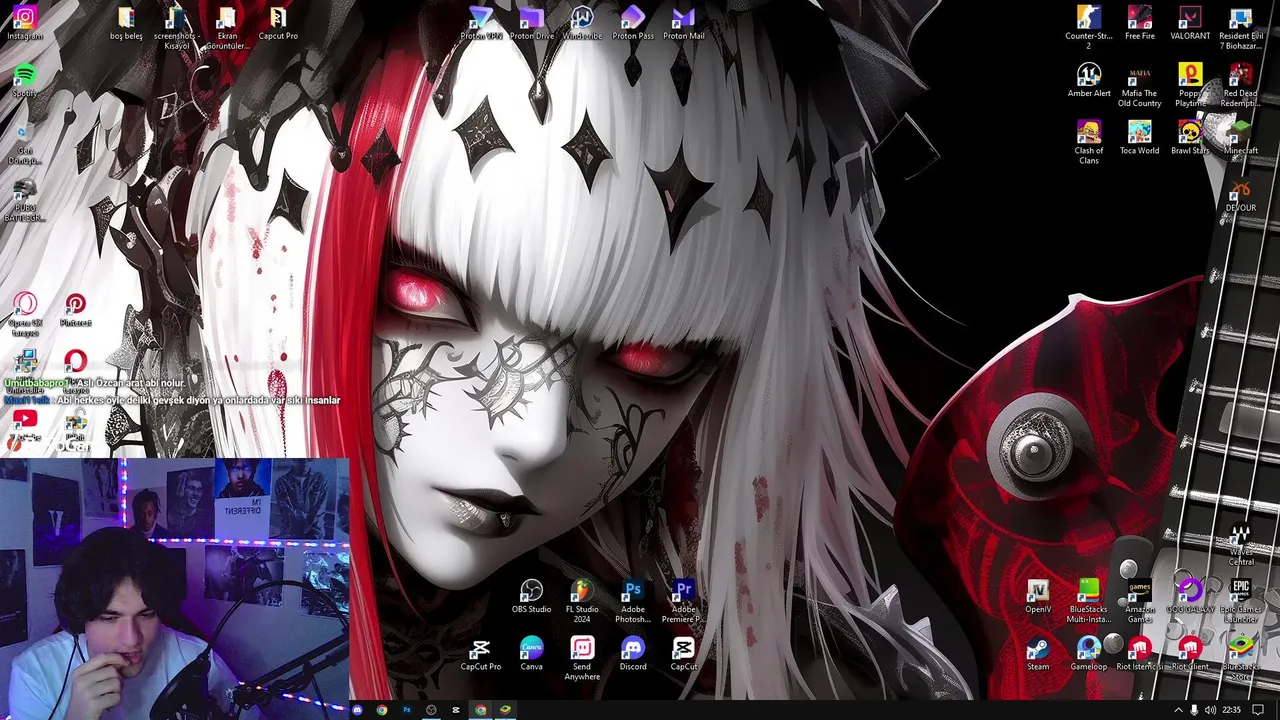Launch OBS Studio from the desktop
The width and height of the screenshot is (1280, 720).
531,596
